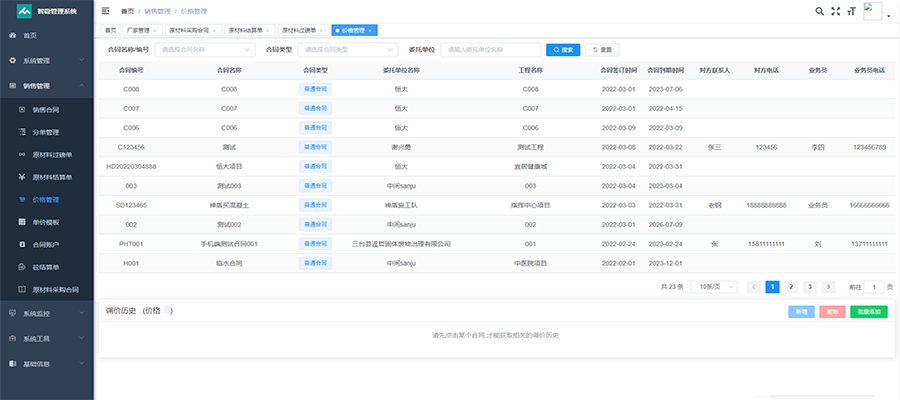Click the go-to-page number input
The height and width of the screenshot is (400, 900).
874,287
